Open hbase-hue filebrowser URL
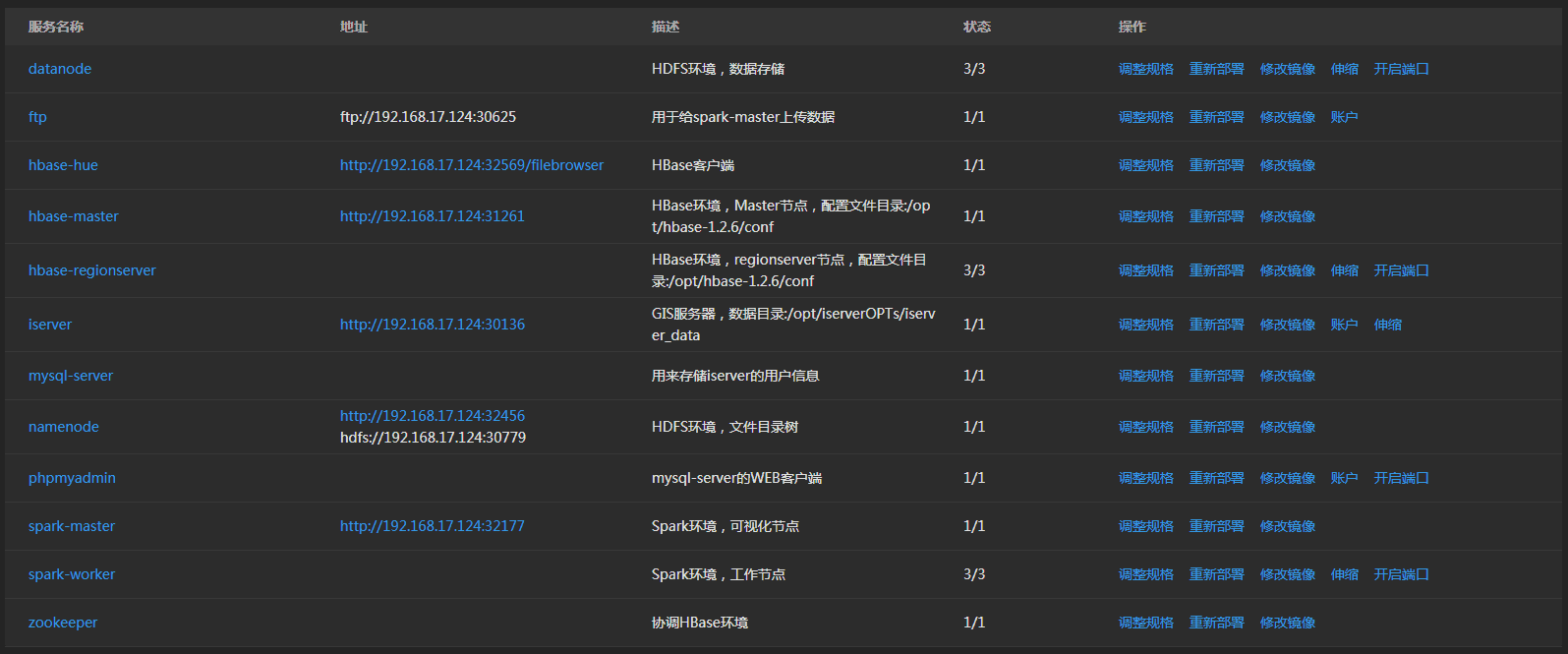The height and width of the screenshot is (654, 1568). pos(471,165)
